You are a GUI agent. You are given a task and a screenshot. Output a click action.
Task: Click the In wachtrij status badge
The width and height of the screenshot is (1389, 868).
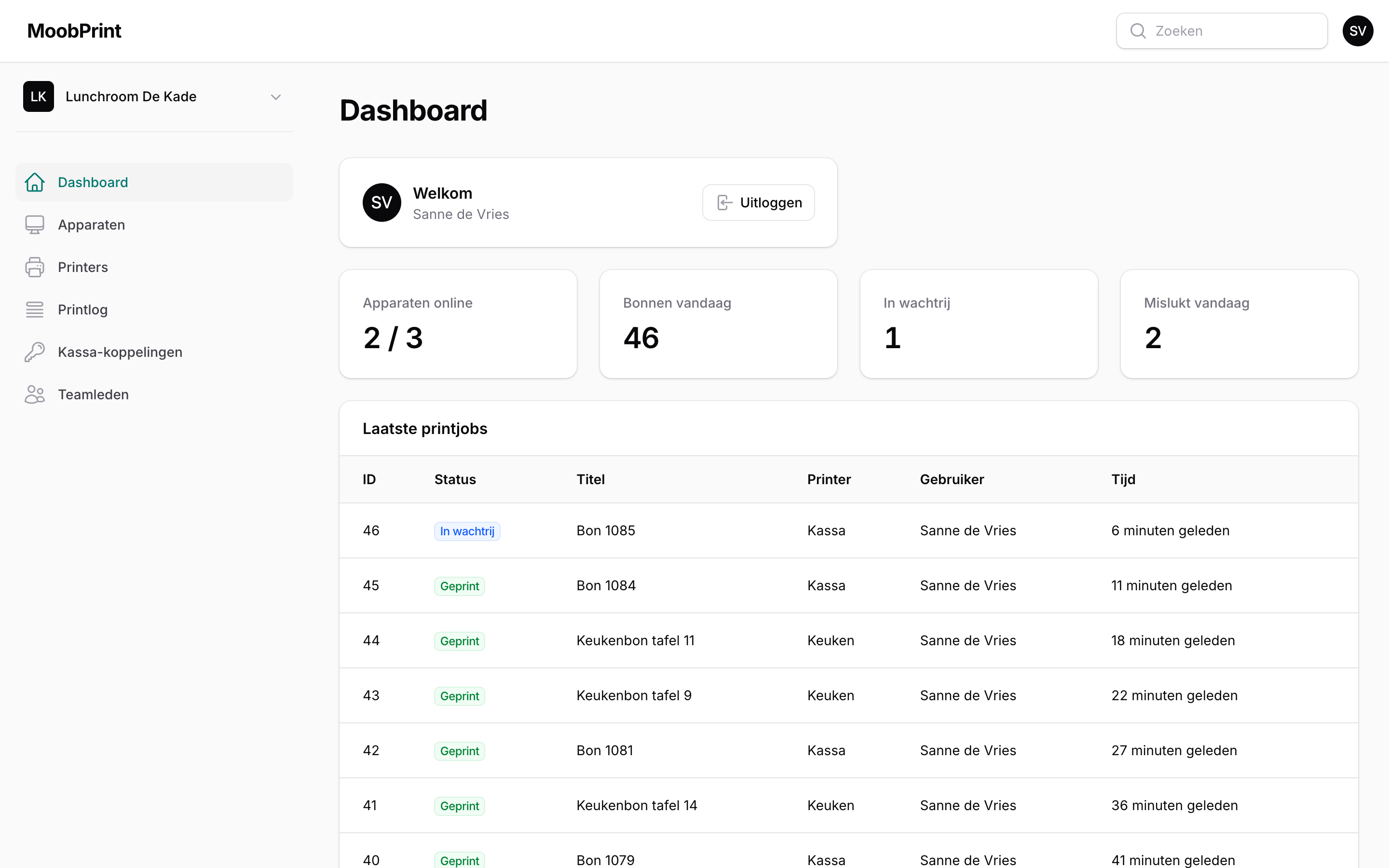(x=467, y=531)
